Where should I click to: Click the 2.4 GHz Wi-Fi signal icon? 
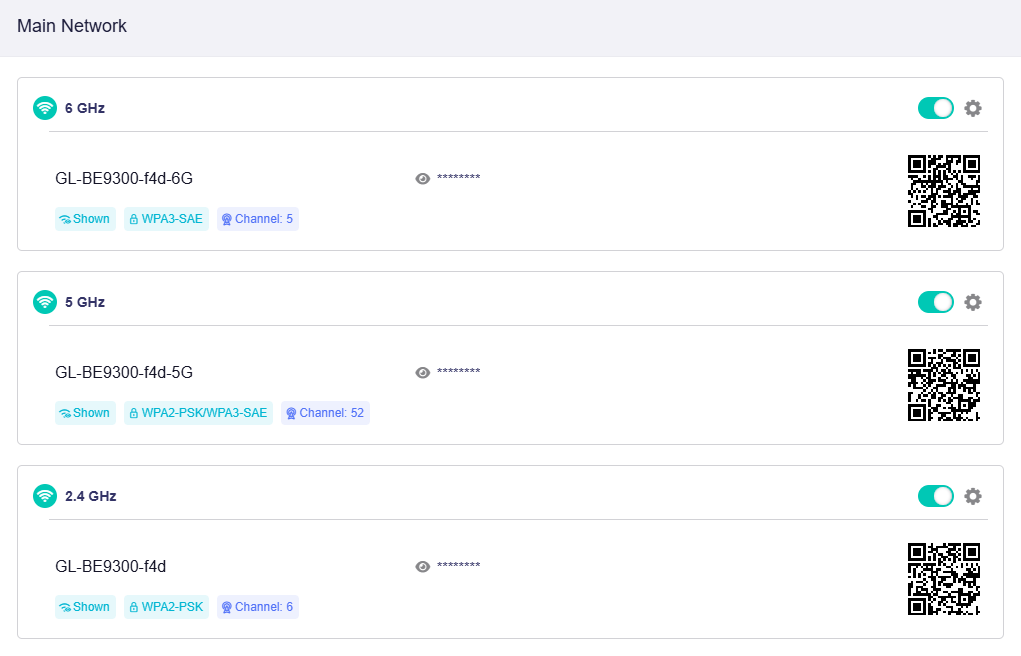point(45,496)
